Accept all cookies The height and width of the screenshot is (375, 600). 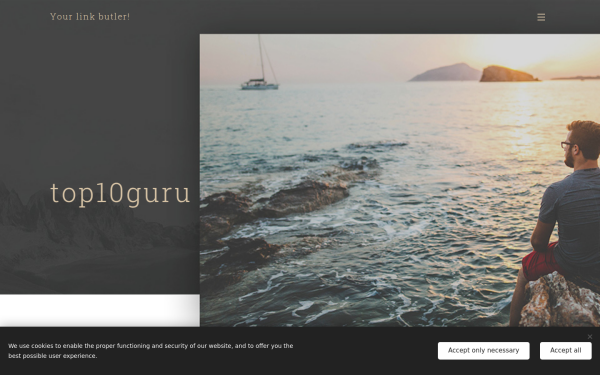(566, 351)
